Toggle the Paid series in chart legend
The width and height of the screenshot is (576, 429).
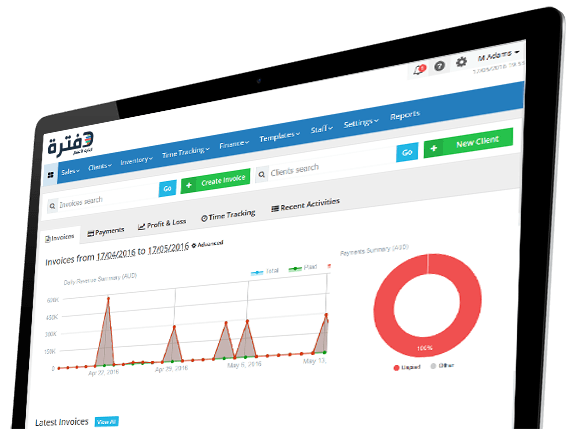point(303,267)
